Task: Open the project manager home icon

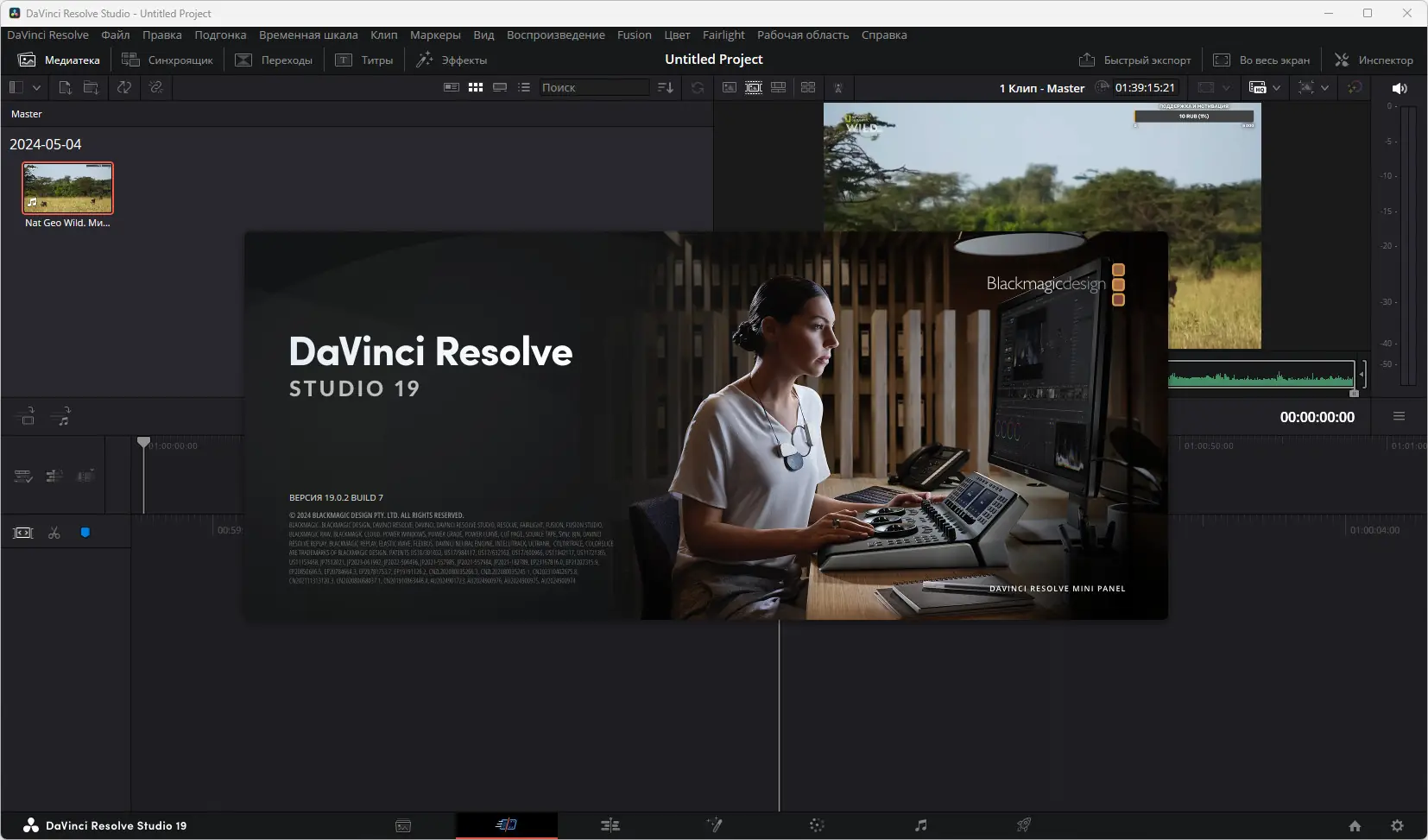Action: (1355, 825)
